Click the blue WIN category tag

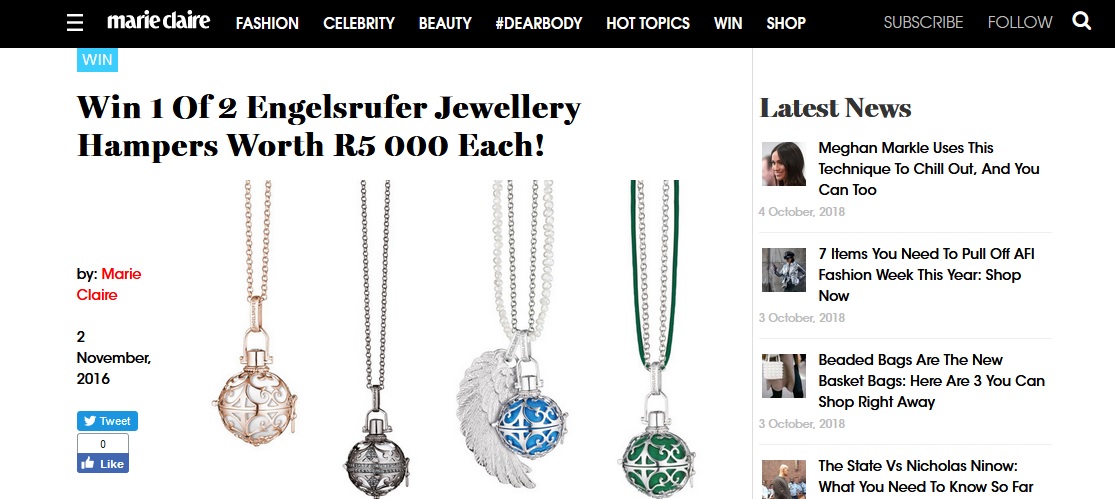tap(97, 59)
